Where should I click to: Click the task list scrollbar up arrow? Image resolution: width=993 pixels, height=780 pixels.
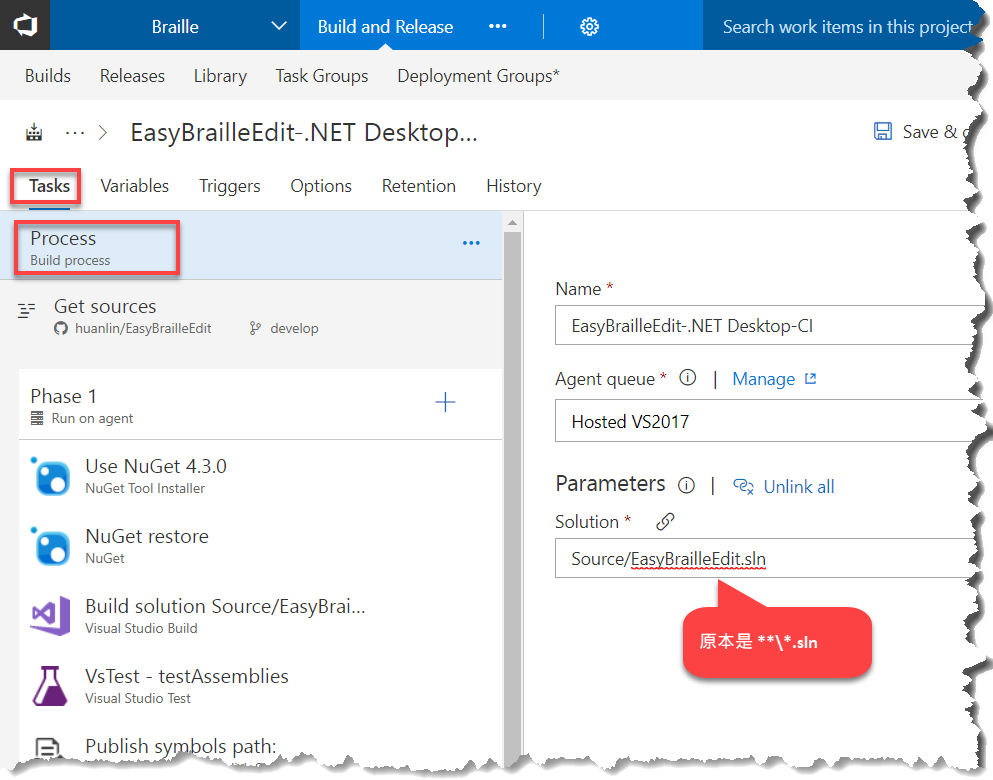click(x=512, y=223)
